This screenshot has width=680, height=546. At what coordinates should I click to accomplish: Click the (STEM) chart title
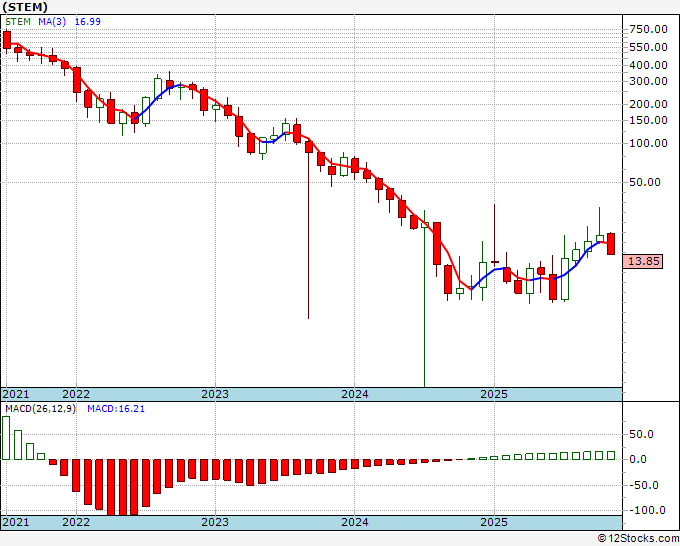click(x=25, y=7)
